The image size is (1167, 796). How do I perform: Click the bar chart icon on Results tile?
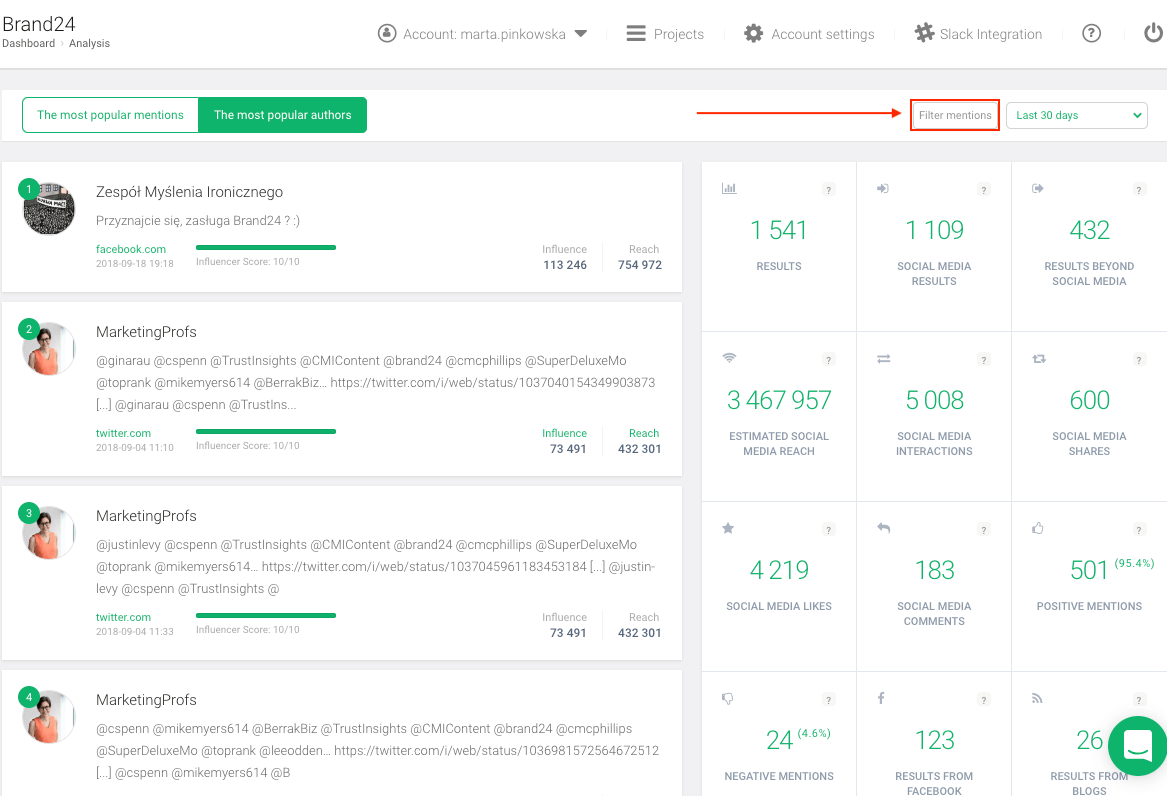tap(729, 189)
